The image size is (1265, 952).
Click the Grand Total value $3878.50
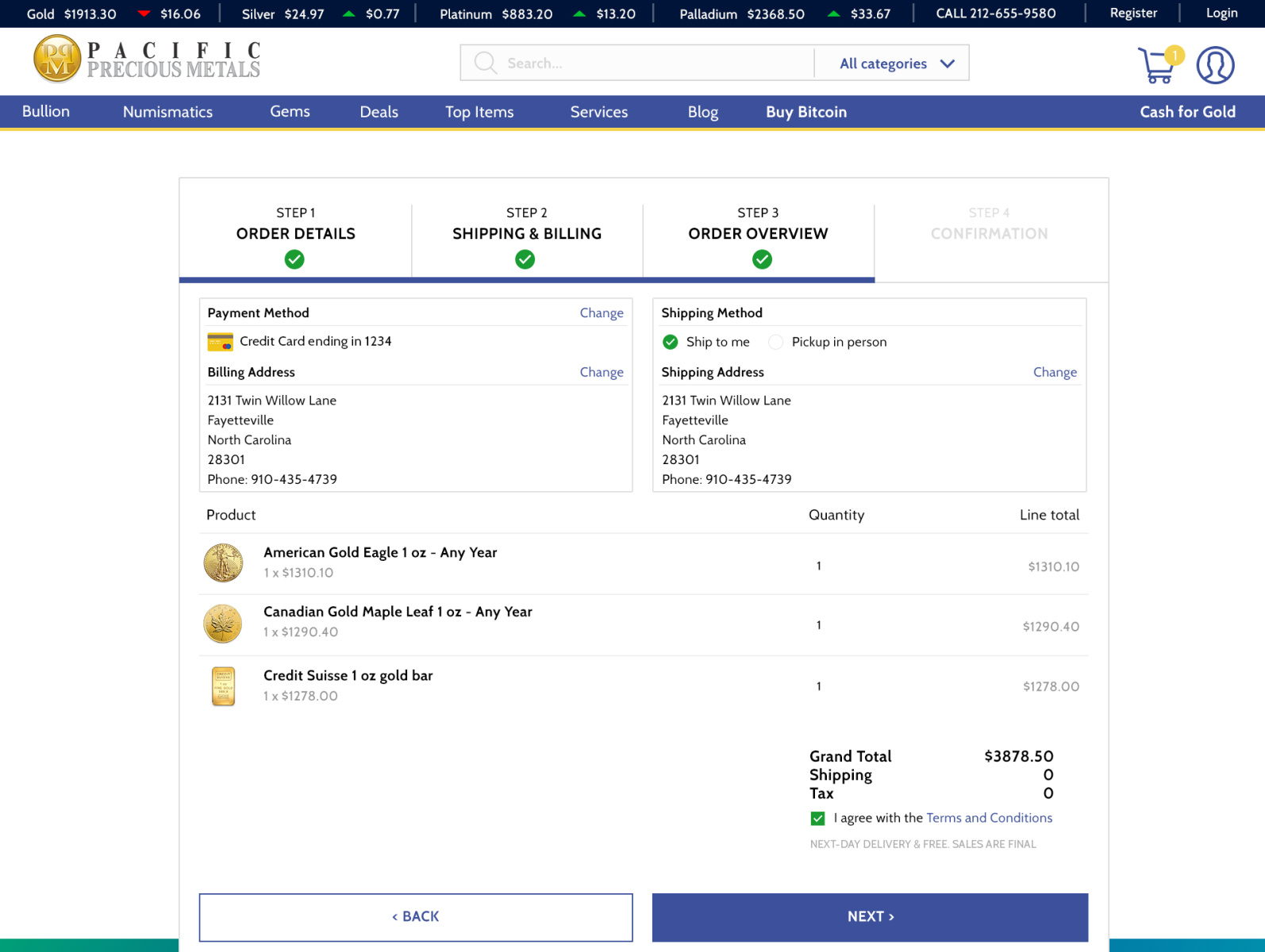pos(1018,757)
